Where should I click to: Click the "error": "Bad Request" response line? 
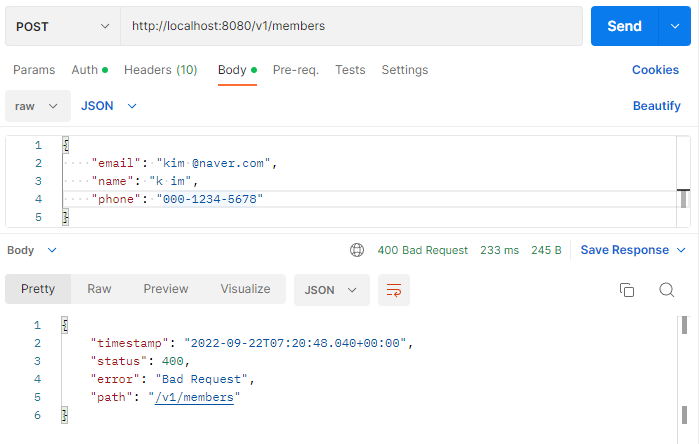pyautogui.click(x=172, y=379)
